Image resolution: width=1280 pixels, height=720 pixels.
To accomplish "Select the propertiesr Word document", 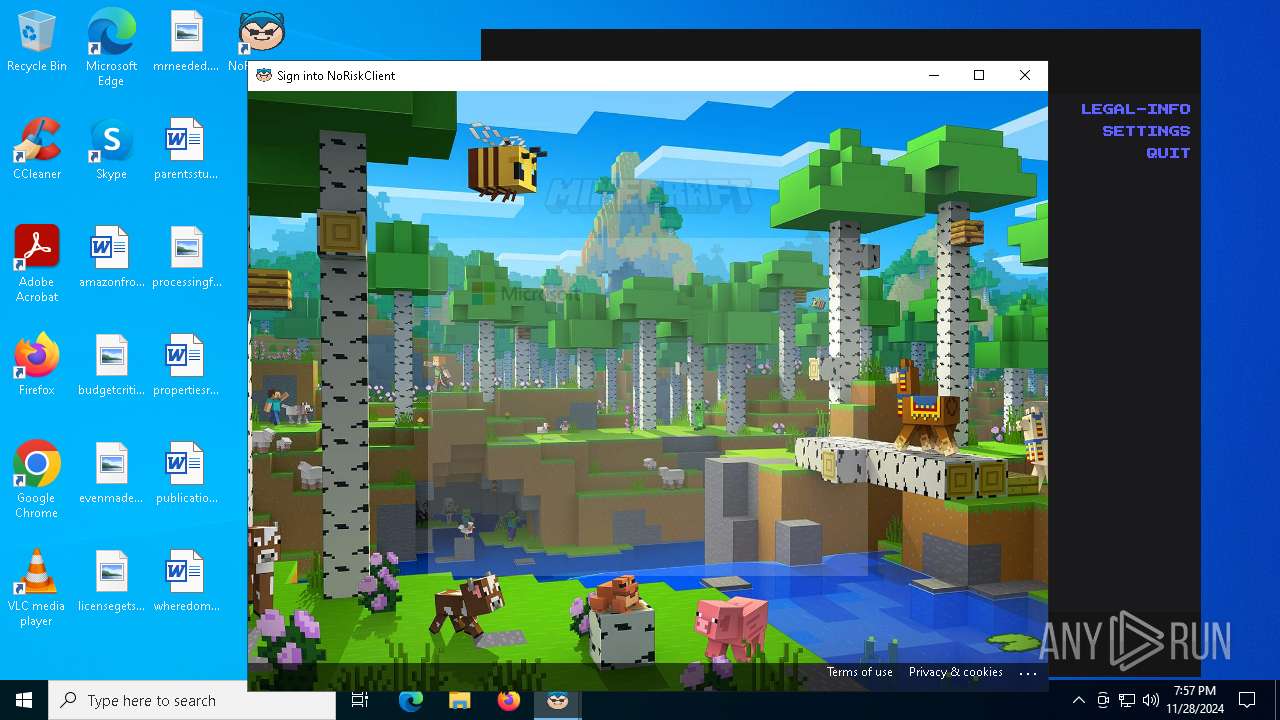I will (186, 366).
